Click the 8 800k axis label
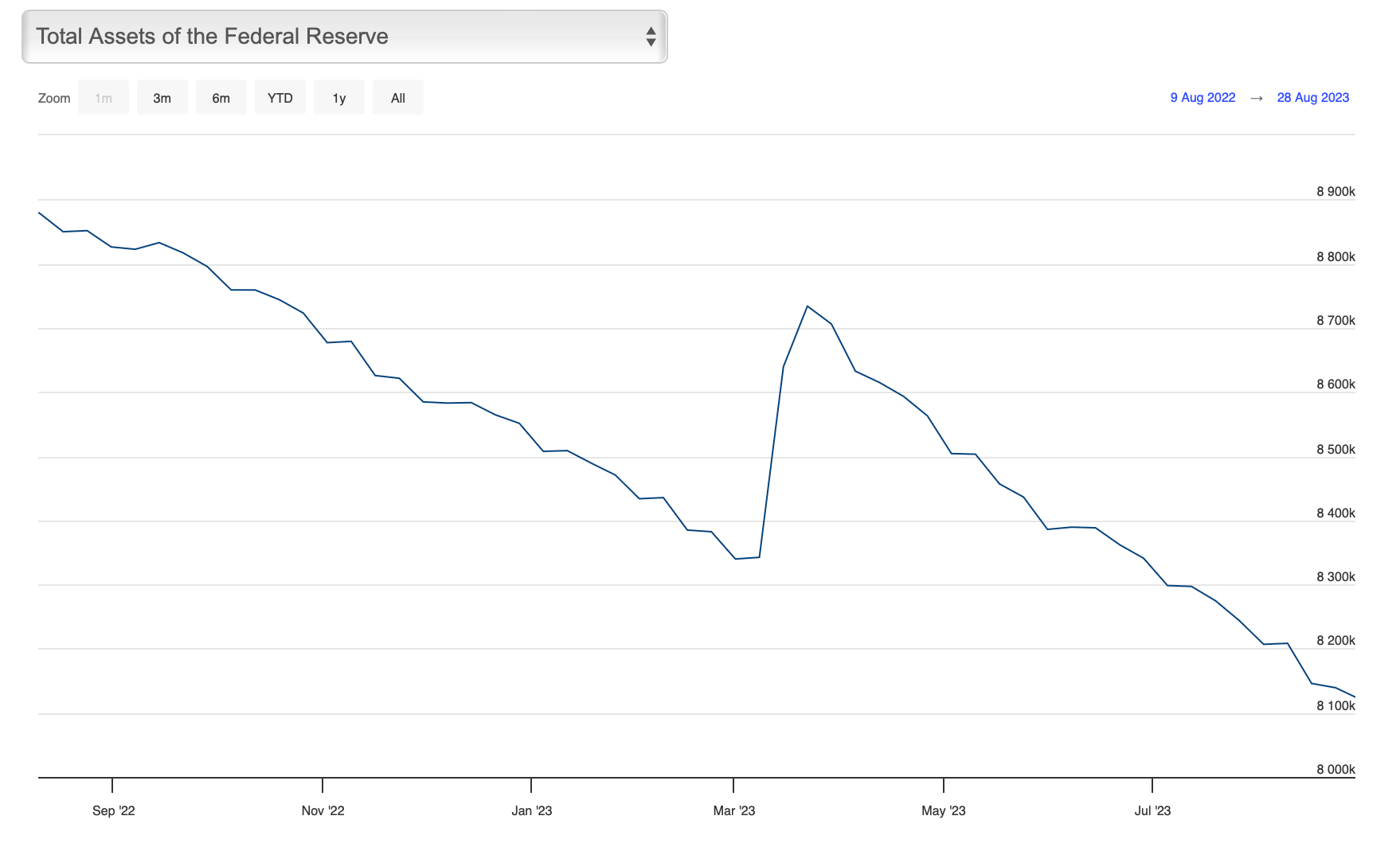The image size is (1400, 847). [x=1335, y=257]
